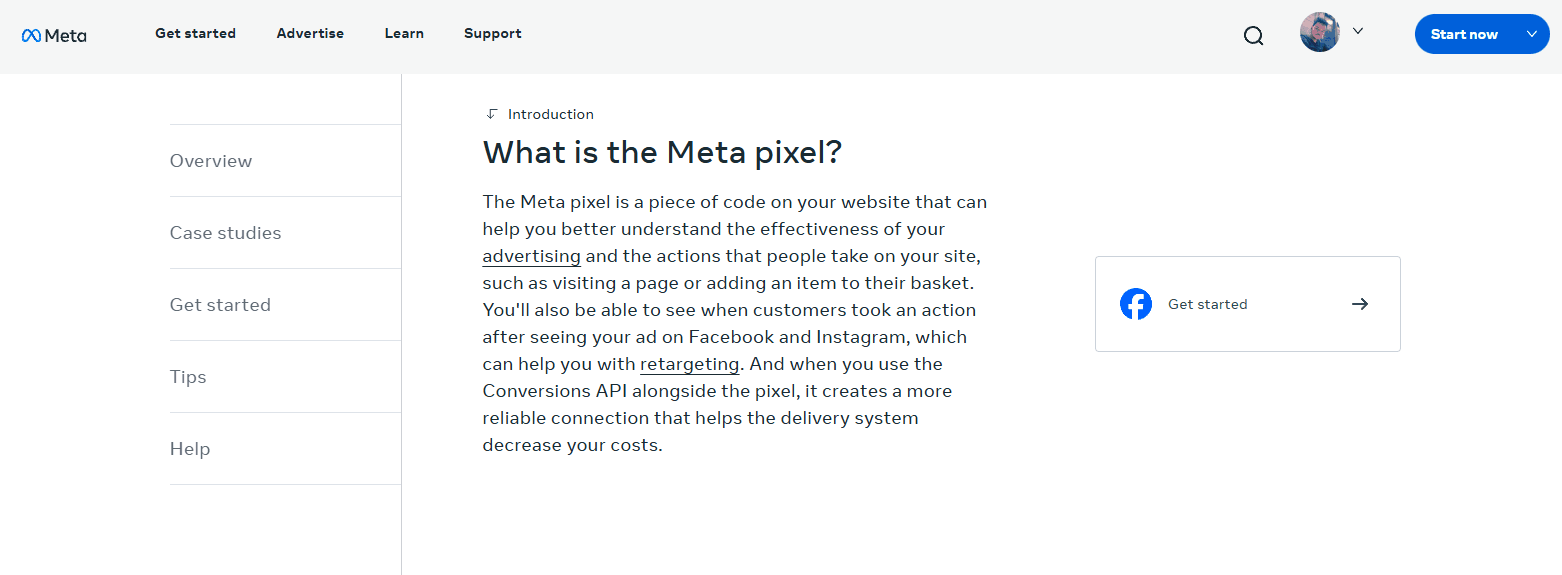This screenshot has height=575, width=1562.
Task: Expand the profile account chevron
Action: [1358, 31]
